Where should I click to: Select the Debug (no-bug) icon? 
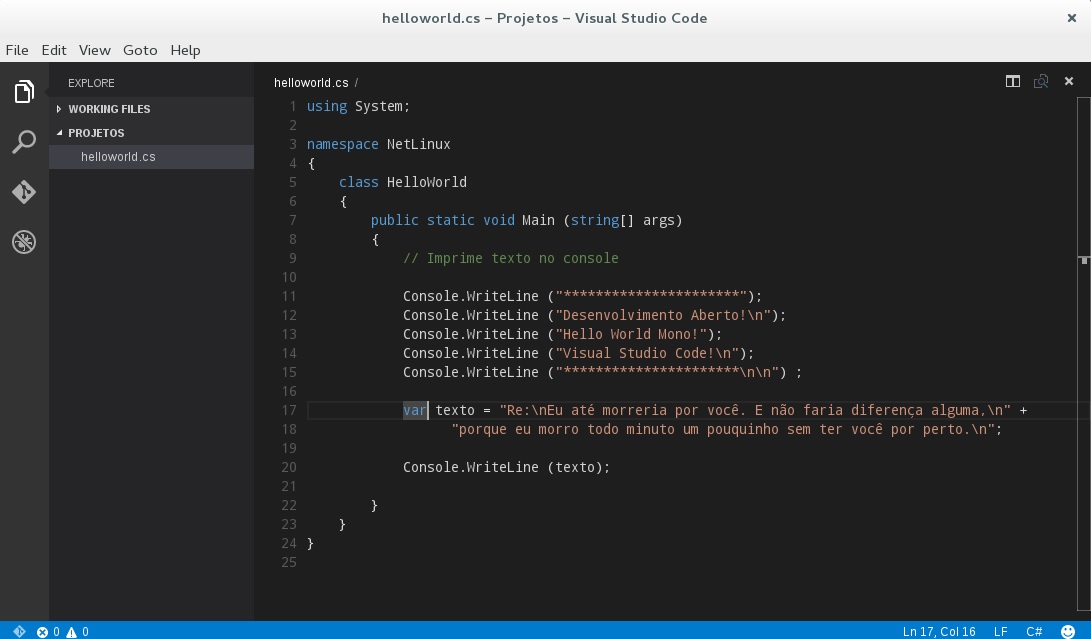[24, 241]
